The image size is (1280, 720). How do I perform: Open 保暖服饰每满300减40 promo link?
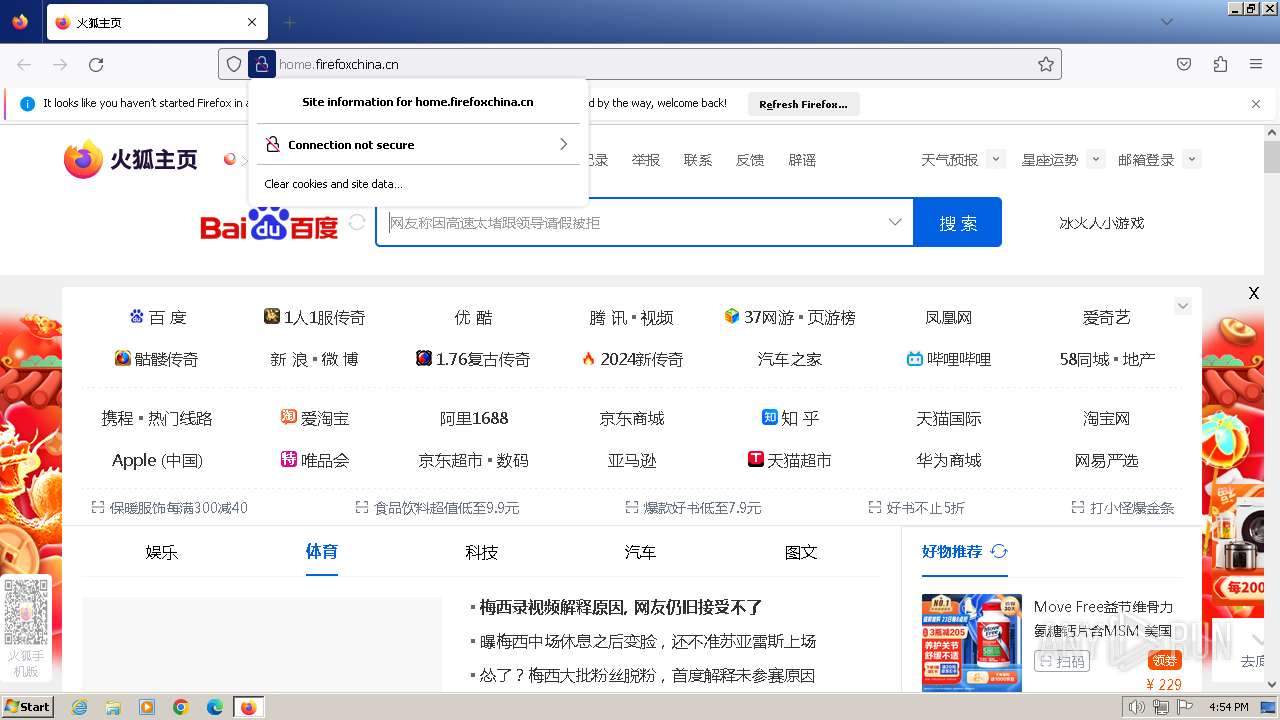tap(169, 508)
